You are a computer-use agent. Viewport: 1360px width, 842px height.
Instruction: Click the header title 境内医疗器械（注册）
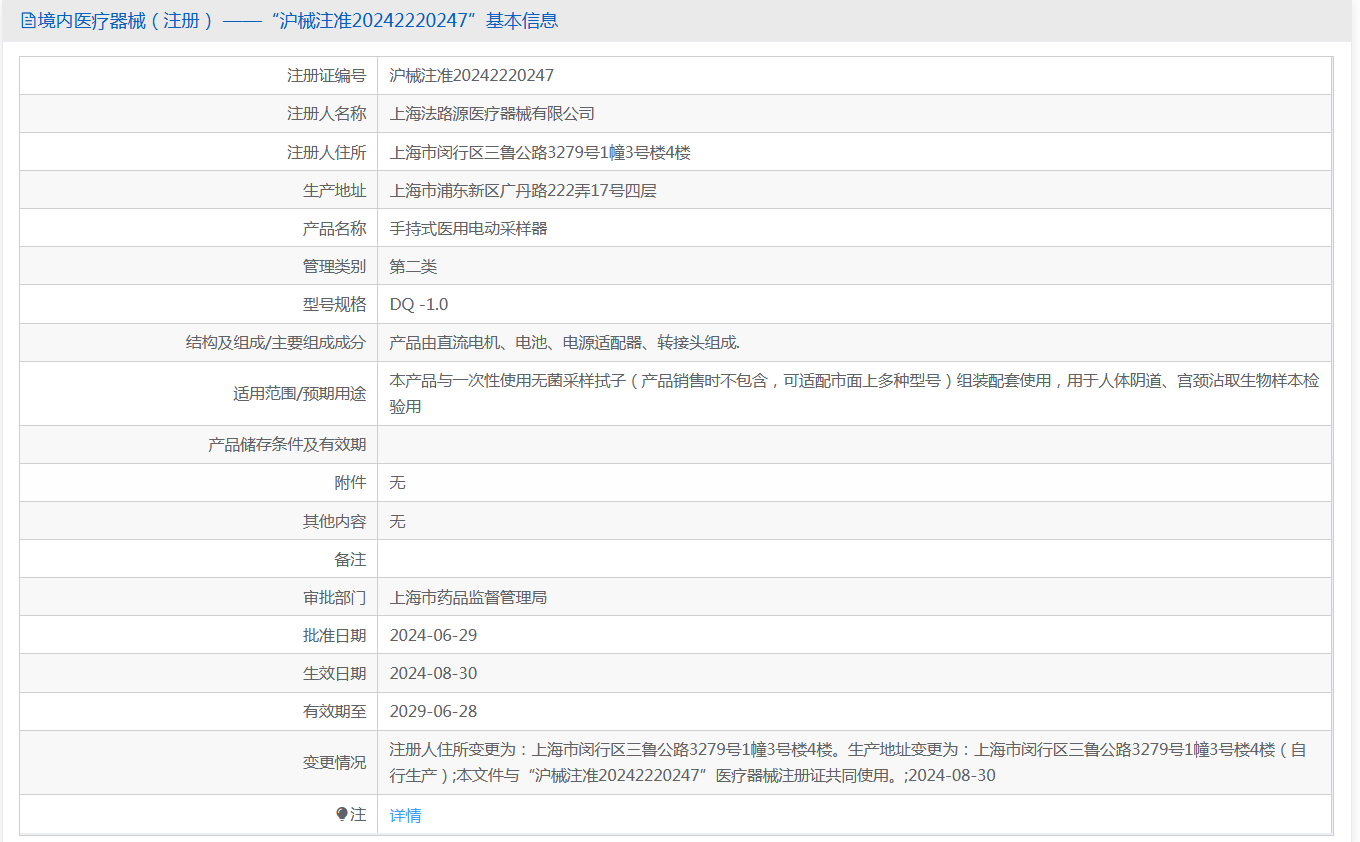(x=126, y=21)
